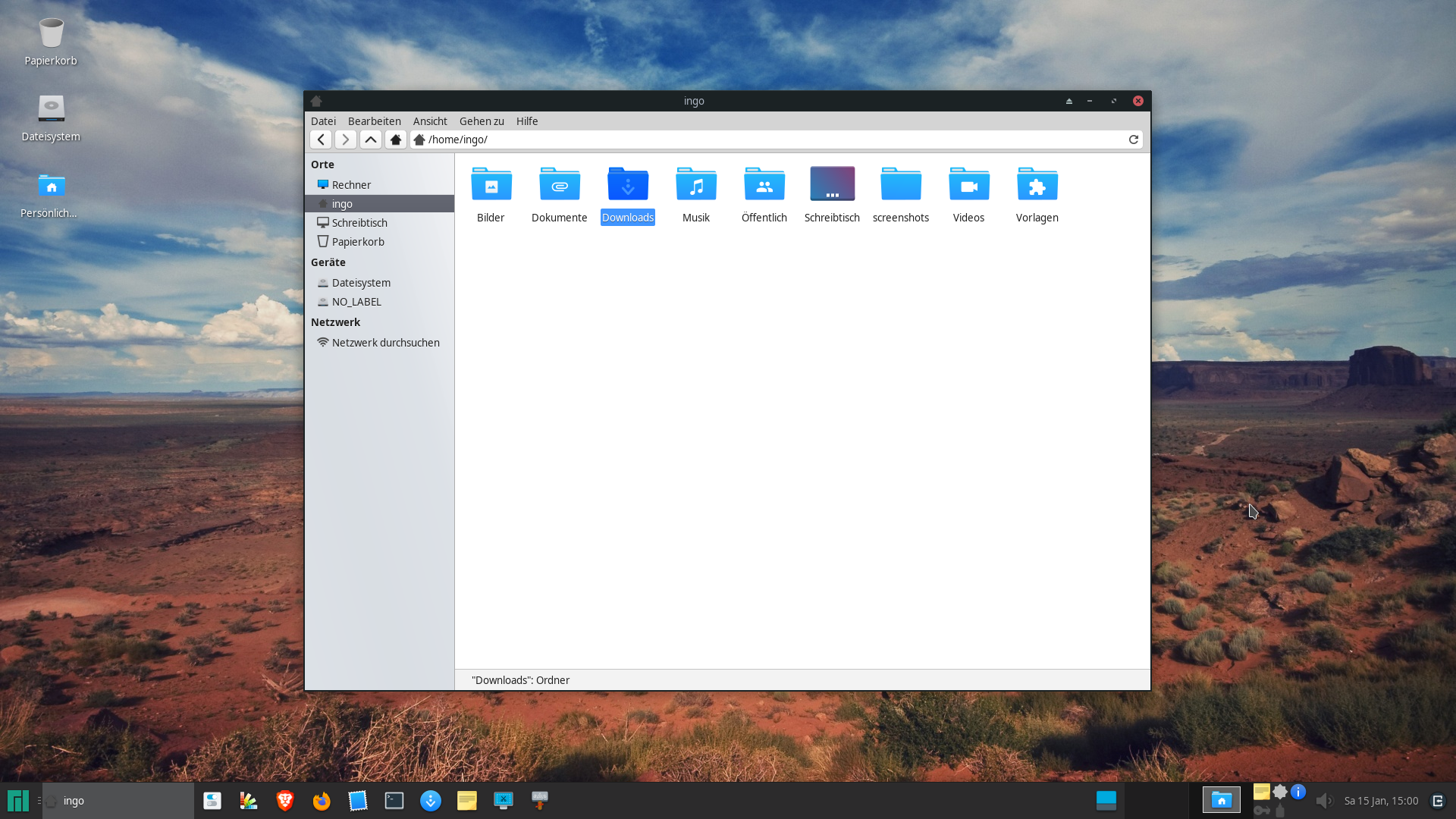
Task: Open the Bearbeiten menu
Action: click(x=374, y=121)
